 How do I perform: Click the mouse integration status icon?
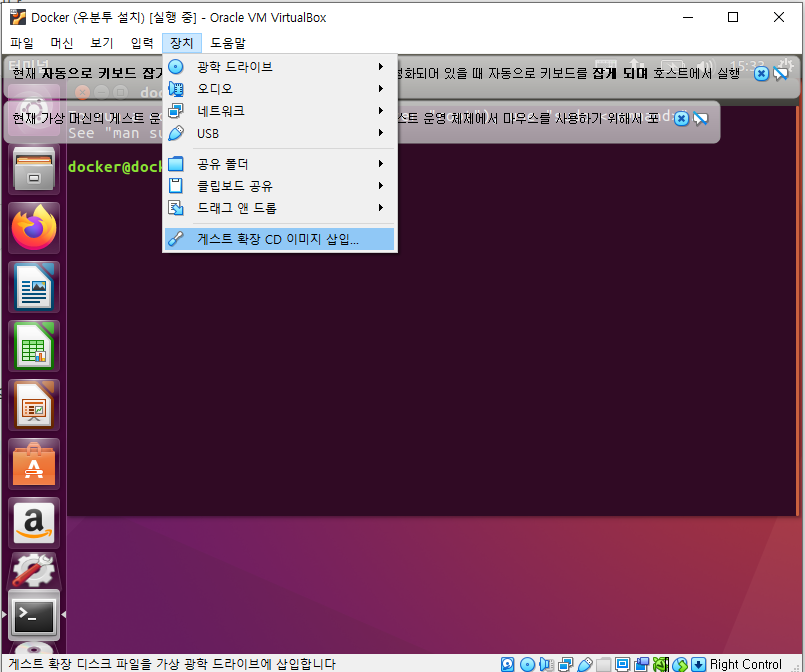point(679,664)
